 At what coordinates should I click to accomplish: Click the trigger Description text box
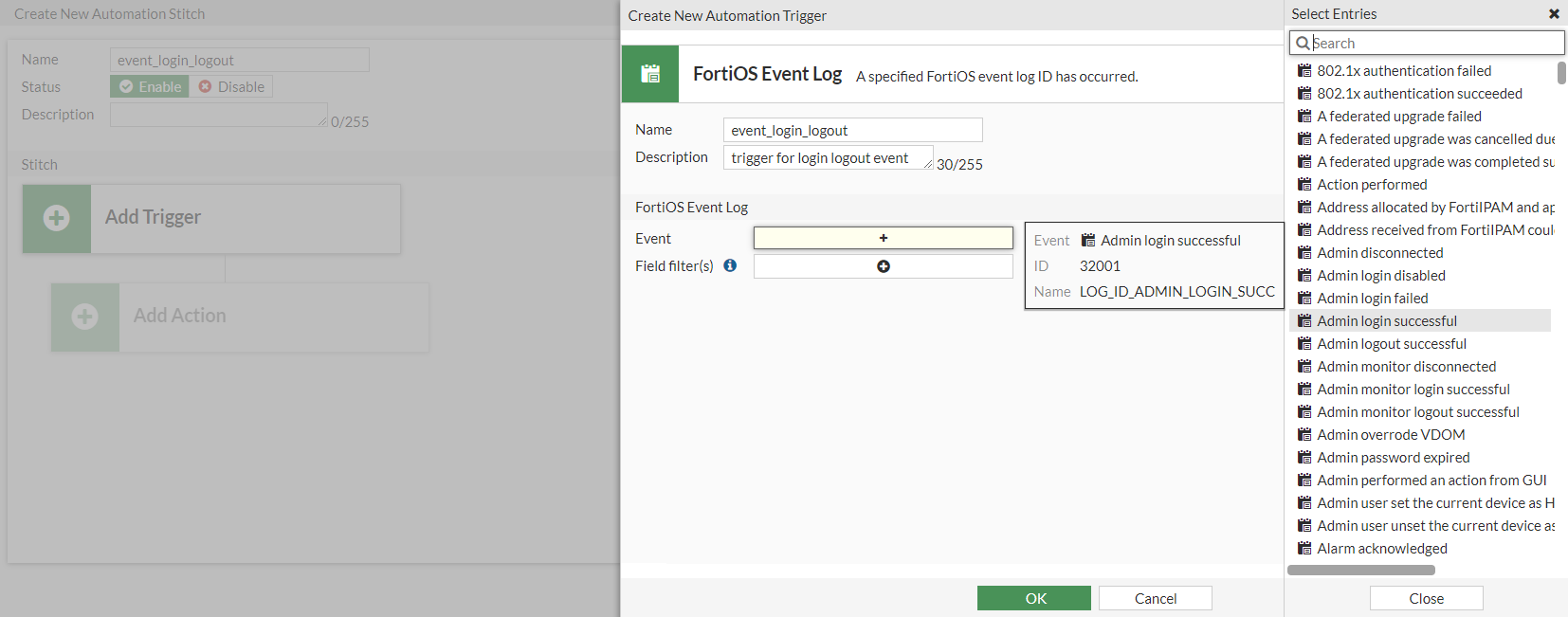(x=829, y=157)
